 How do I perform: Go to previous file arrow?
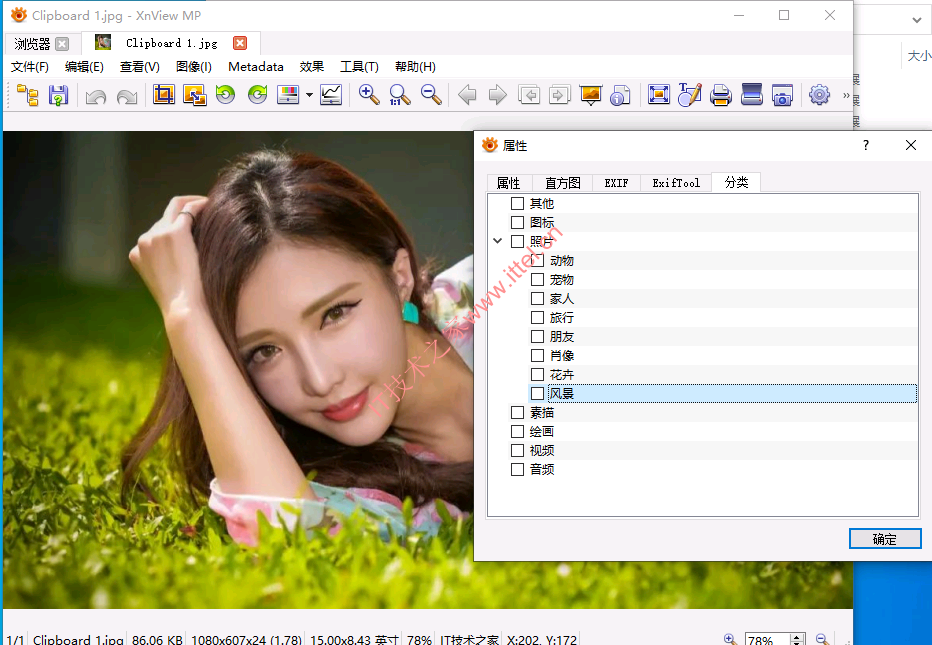pos(467,95)
